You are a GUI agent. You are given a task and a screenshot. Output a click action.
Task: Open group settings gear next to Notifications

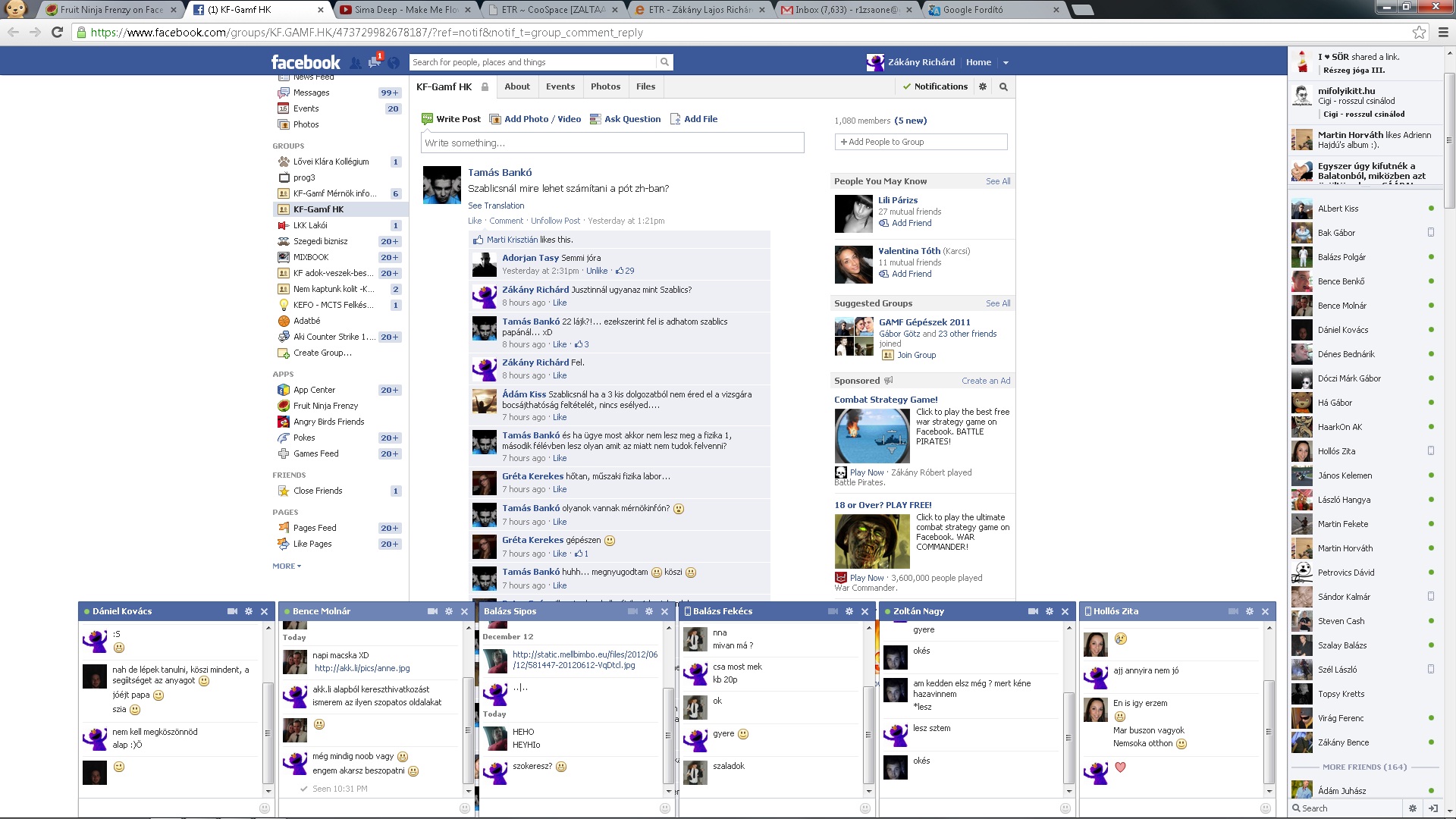coord(983,87)
